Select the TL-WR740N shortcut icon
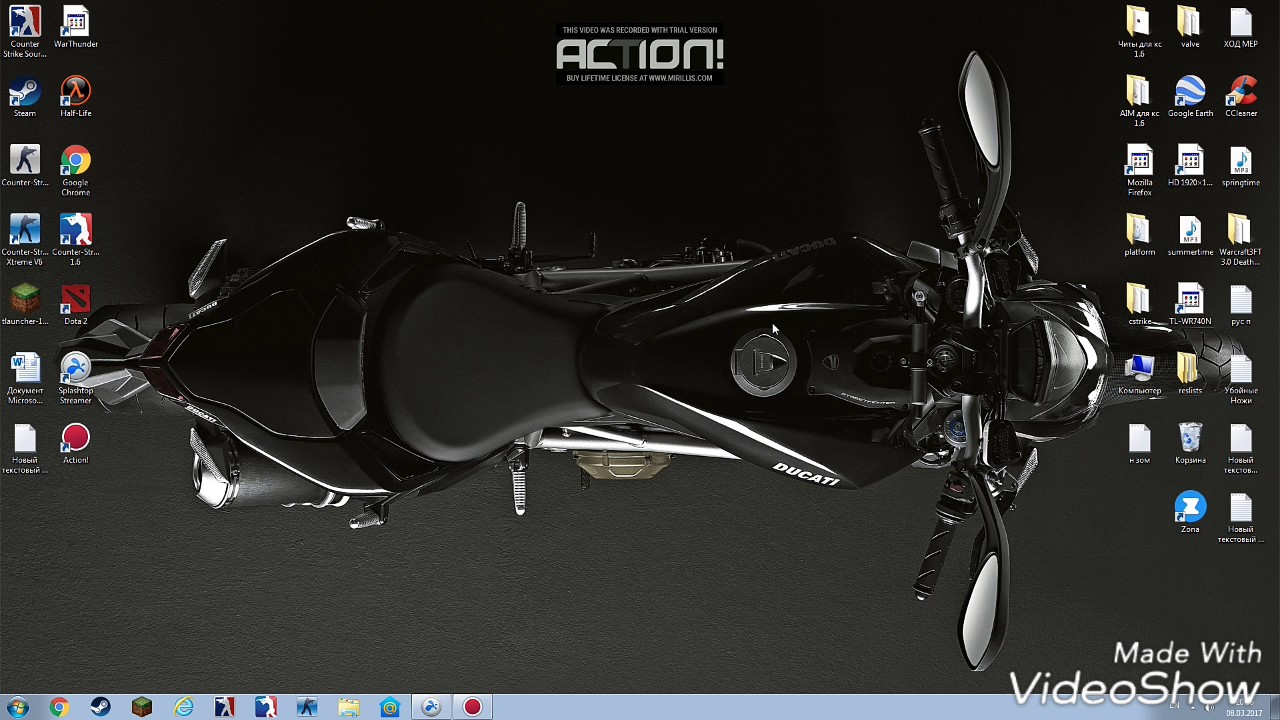This screenshot has width=1280, height=720. 1190,305
